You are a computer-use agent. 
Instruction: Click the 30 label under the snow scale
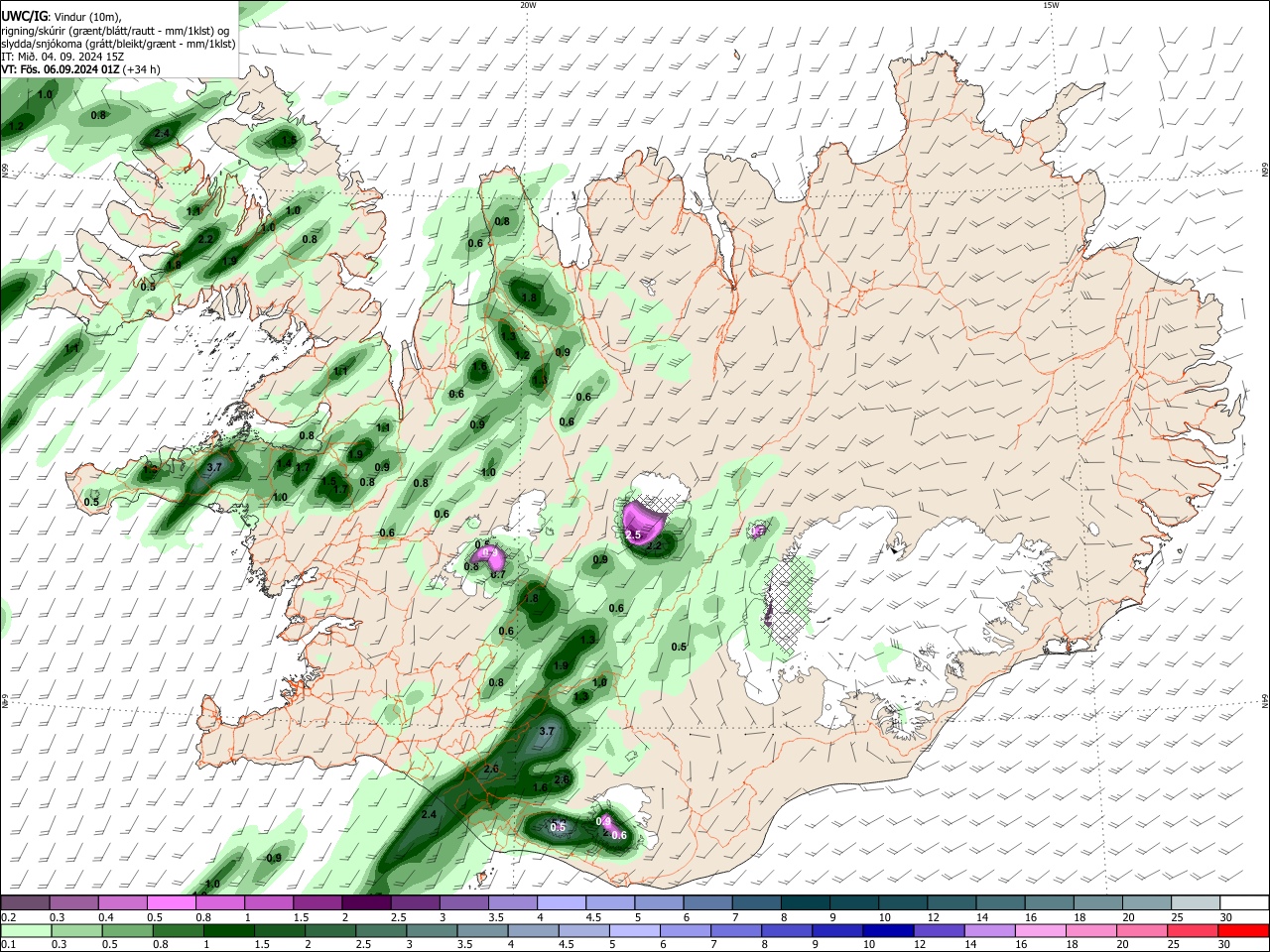(x=1225, y=917)
